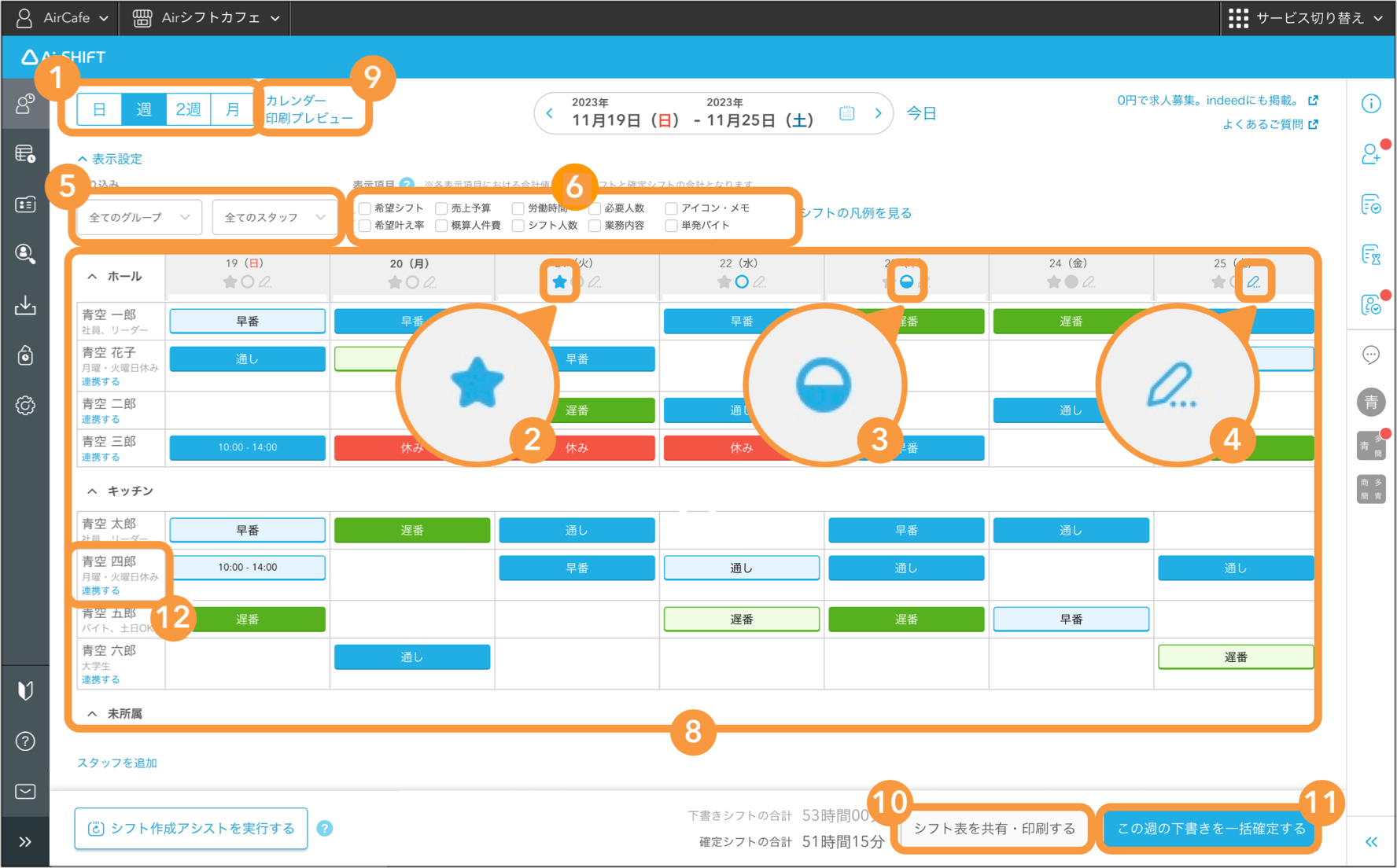Click シフト表を共有・印刷する button

tap(994, 829)
